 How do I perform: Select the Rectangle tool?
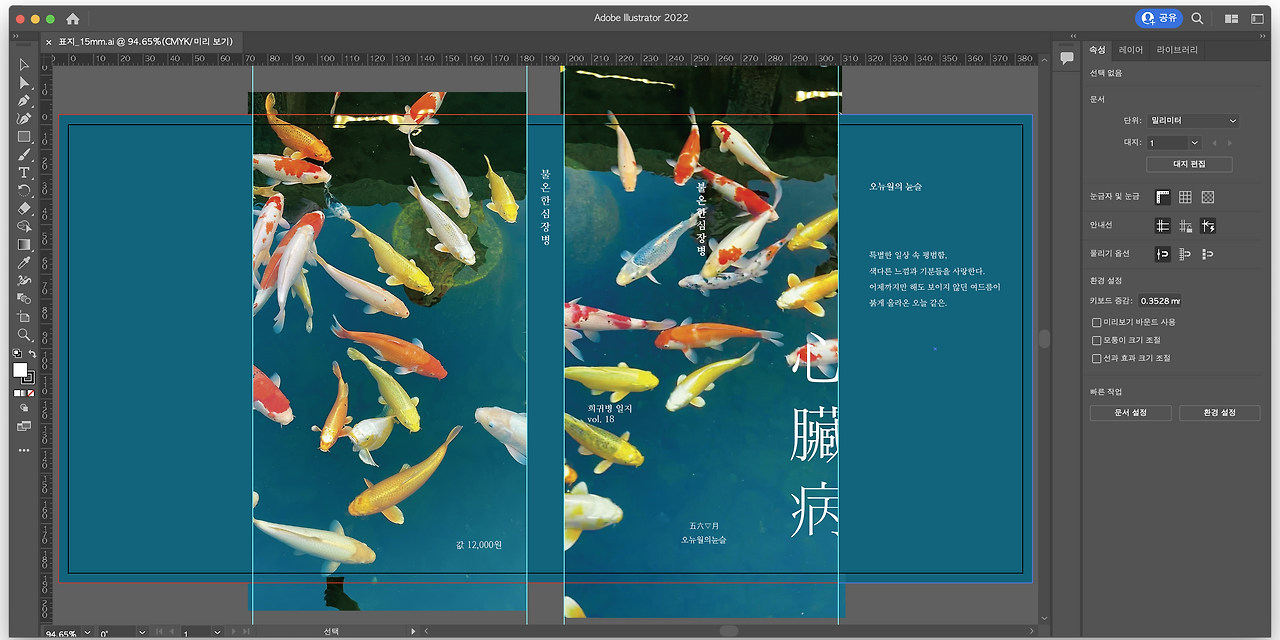coord(24,137)
